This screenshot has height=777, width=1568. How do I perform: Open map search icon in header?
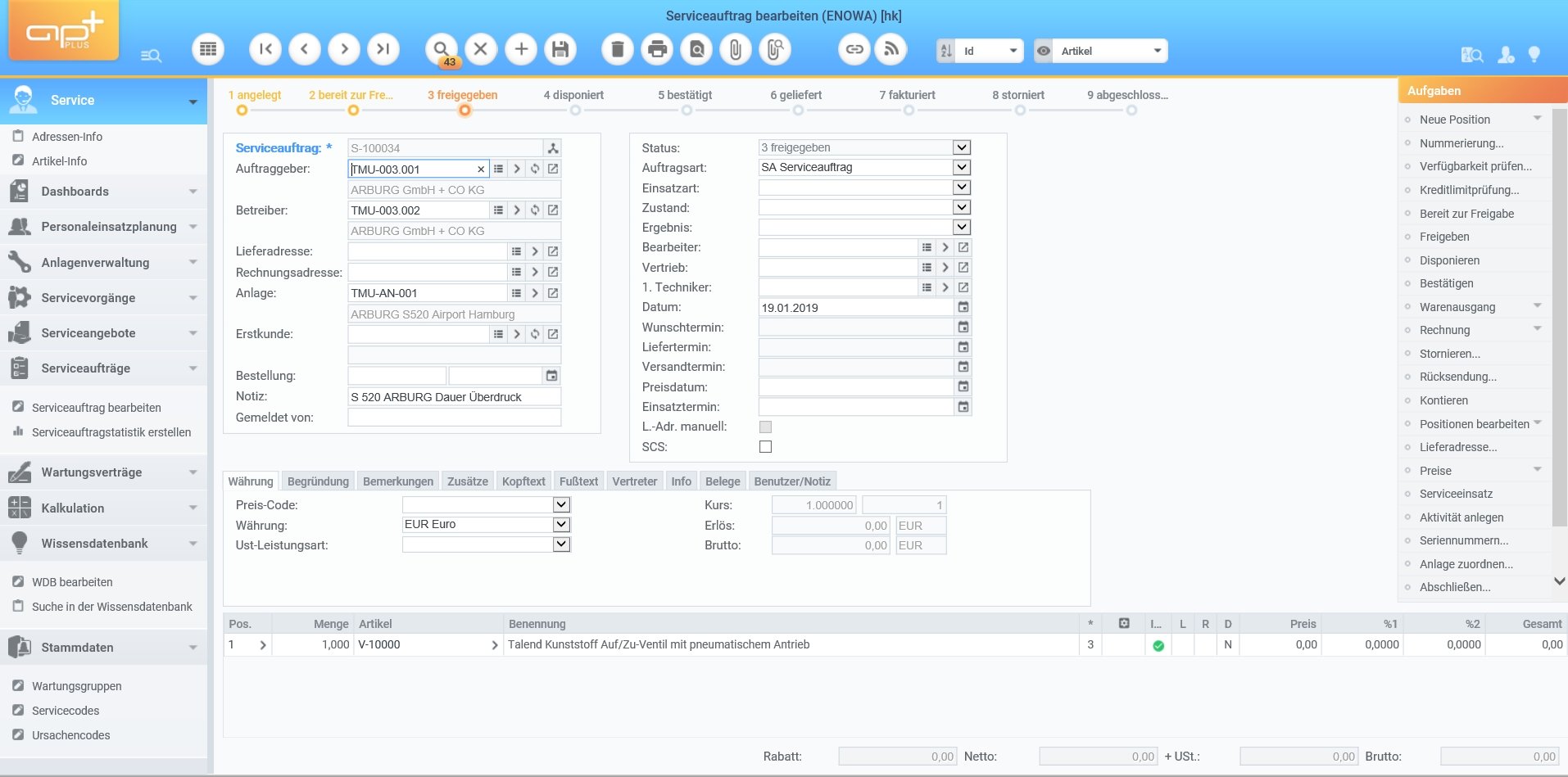click(x=1472, y=55)
